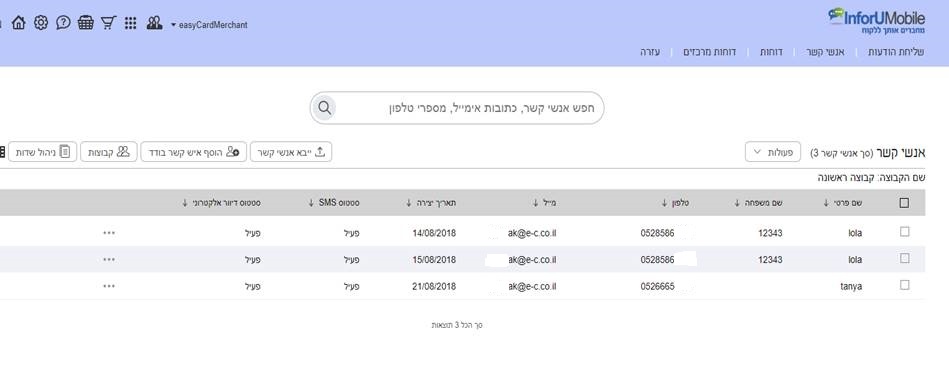Select all contacts header checkbox
The image size is (949, 377).
(904, 203)
